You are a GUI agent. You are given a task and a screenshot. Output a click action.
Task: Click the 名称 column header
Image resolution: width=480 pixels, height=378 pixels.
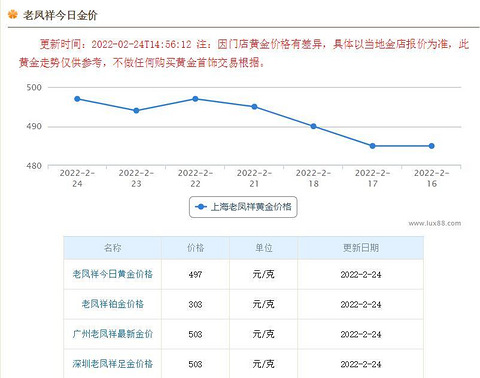pos(113,248)
